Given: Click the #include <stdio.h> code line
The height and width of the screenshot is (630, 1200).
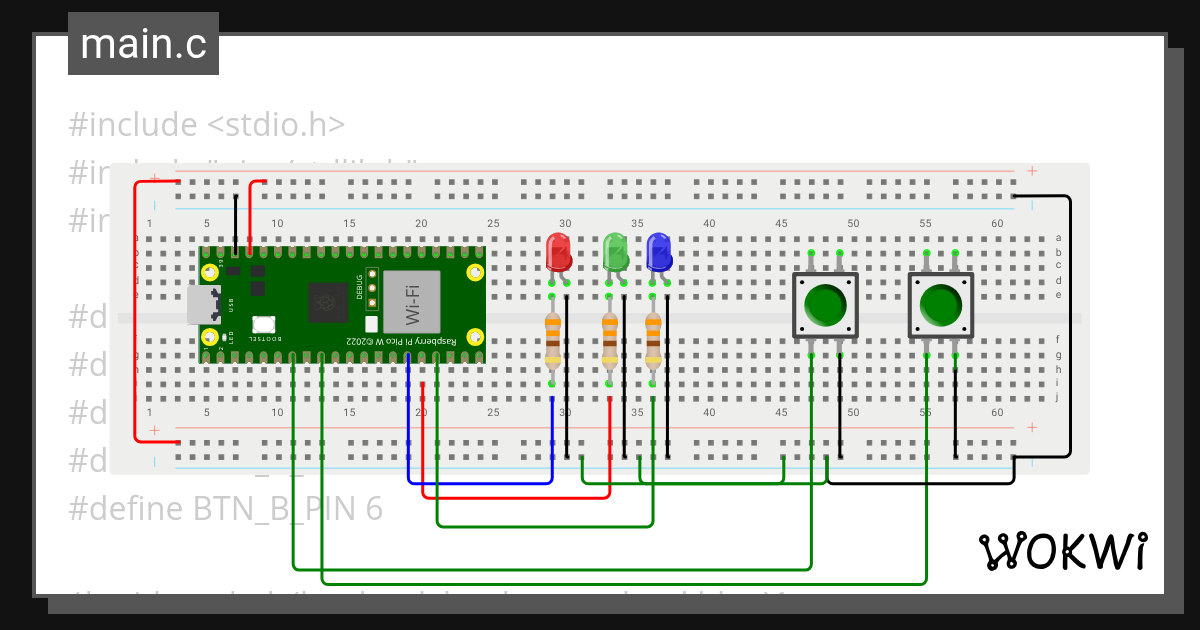Looking at the screenshot, I should click(x=205, y=124).
